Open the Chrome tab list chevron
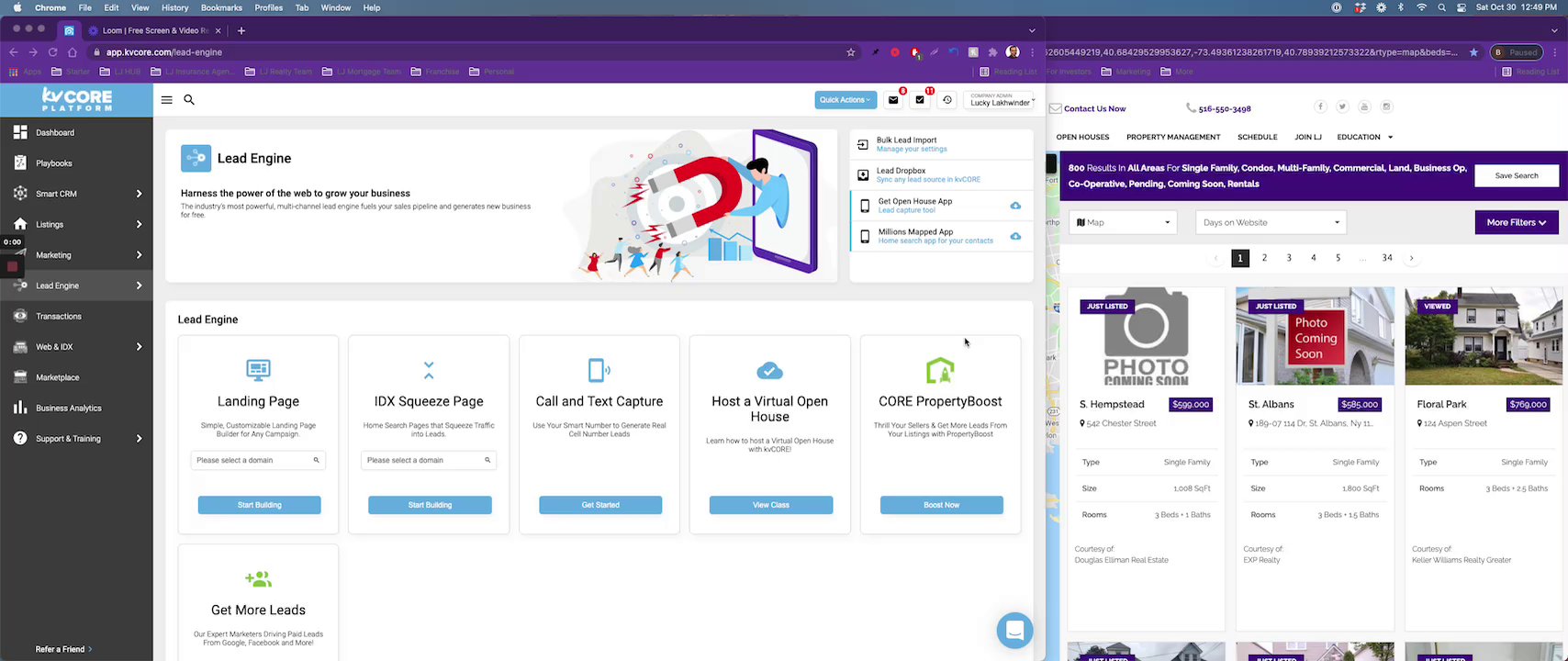The image size is (1568, 661). tap(1032, 30)
